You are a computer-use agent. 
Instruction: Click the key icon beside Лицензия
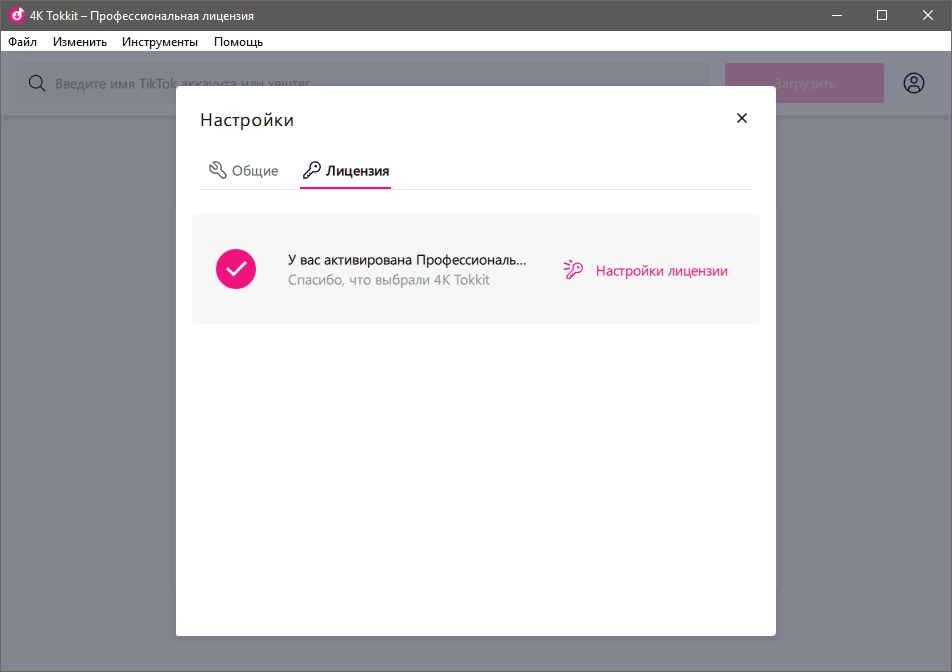[311, 170]
